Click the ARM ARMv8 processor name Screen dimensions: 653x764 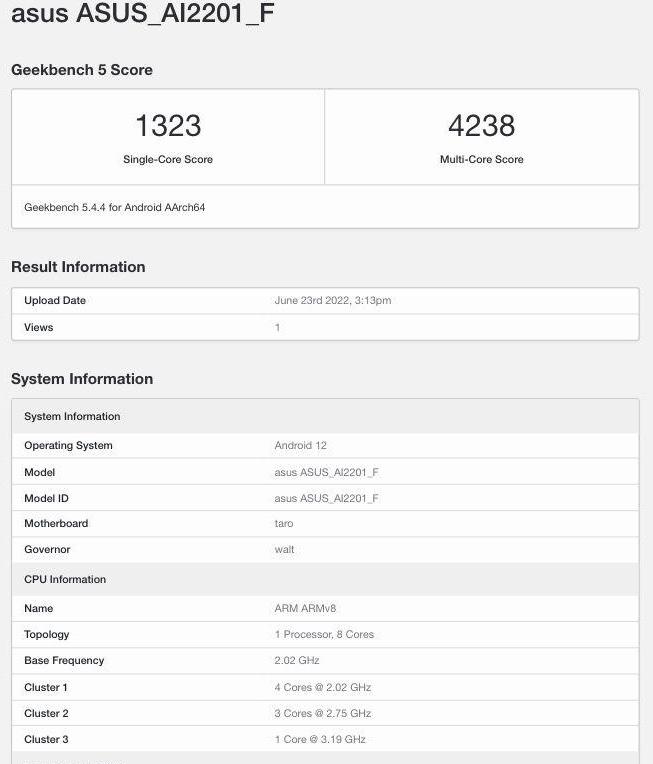pyautogui.click(x=304, y=609)
